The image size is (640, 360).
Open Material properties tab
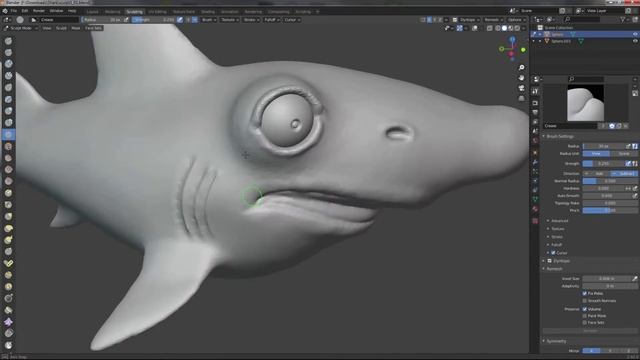click(x=536, y=209)
